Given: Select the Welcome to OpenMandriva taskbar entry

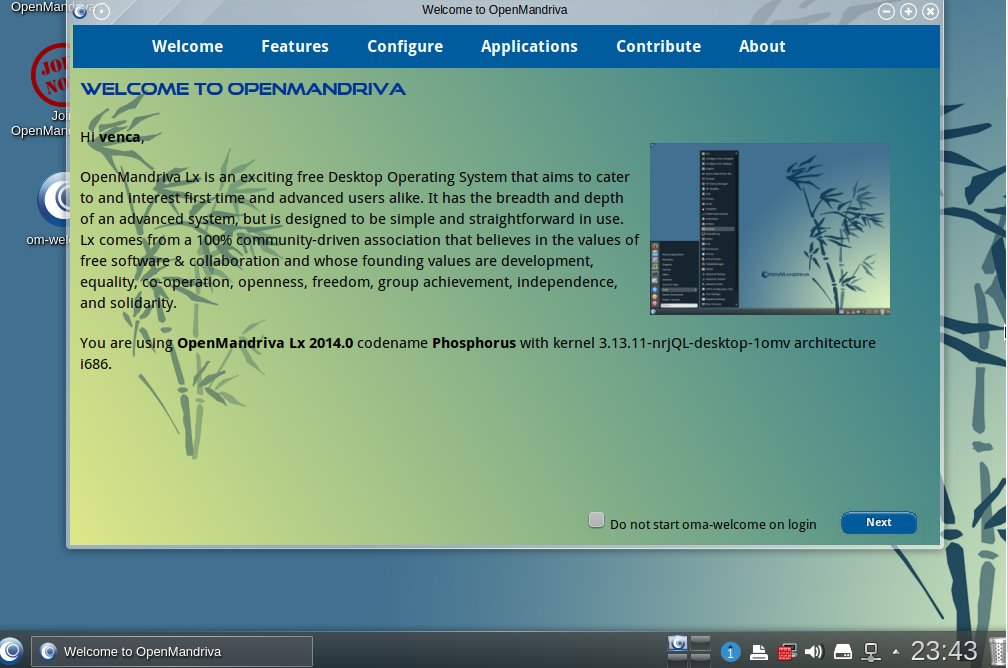Looking at the screenshot, I should 172,651.
